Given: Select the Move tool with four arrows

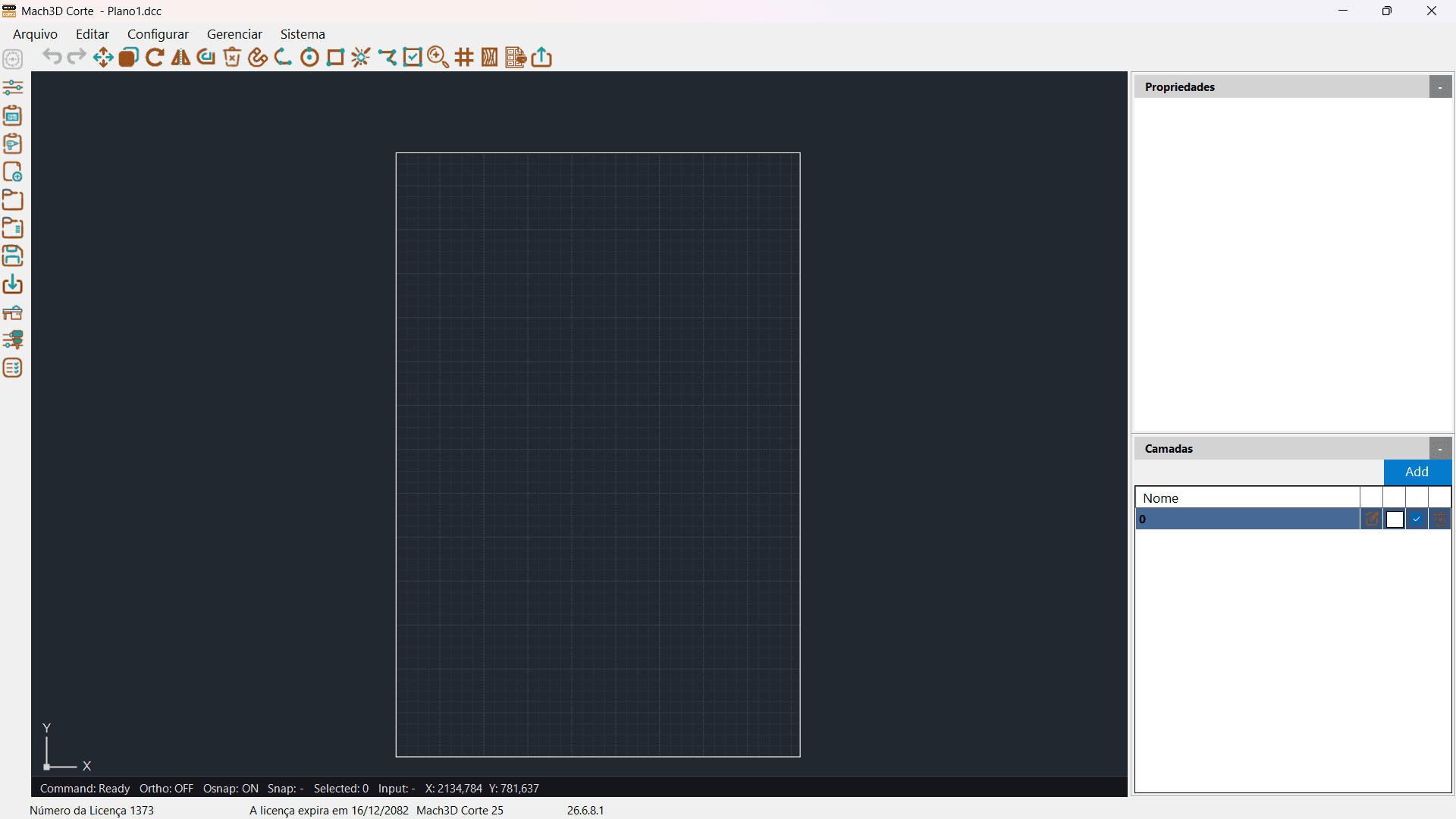Looking at the screenshot, I should (103, 58).
